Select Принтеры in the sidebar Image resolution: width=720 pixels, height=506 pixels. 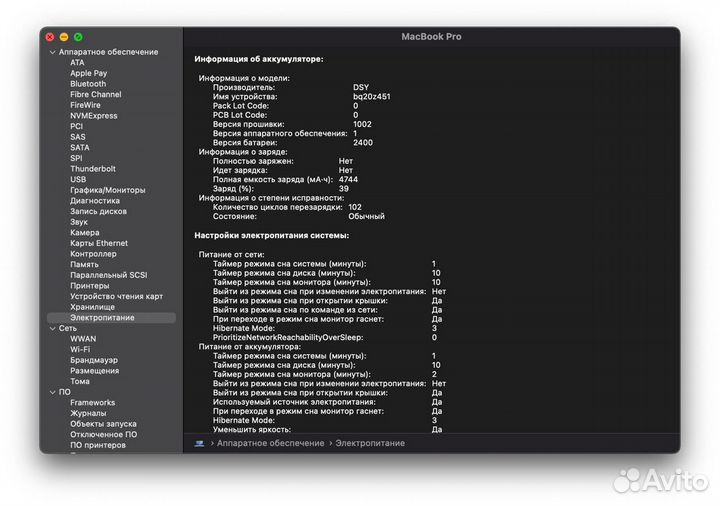point(90,286)
